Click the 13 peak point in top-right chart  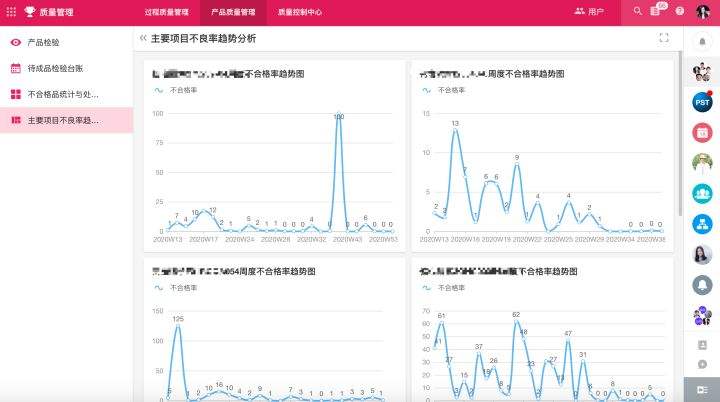[455, 130]
